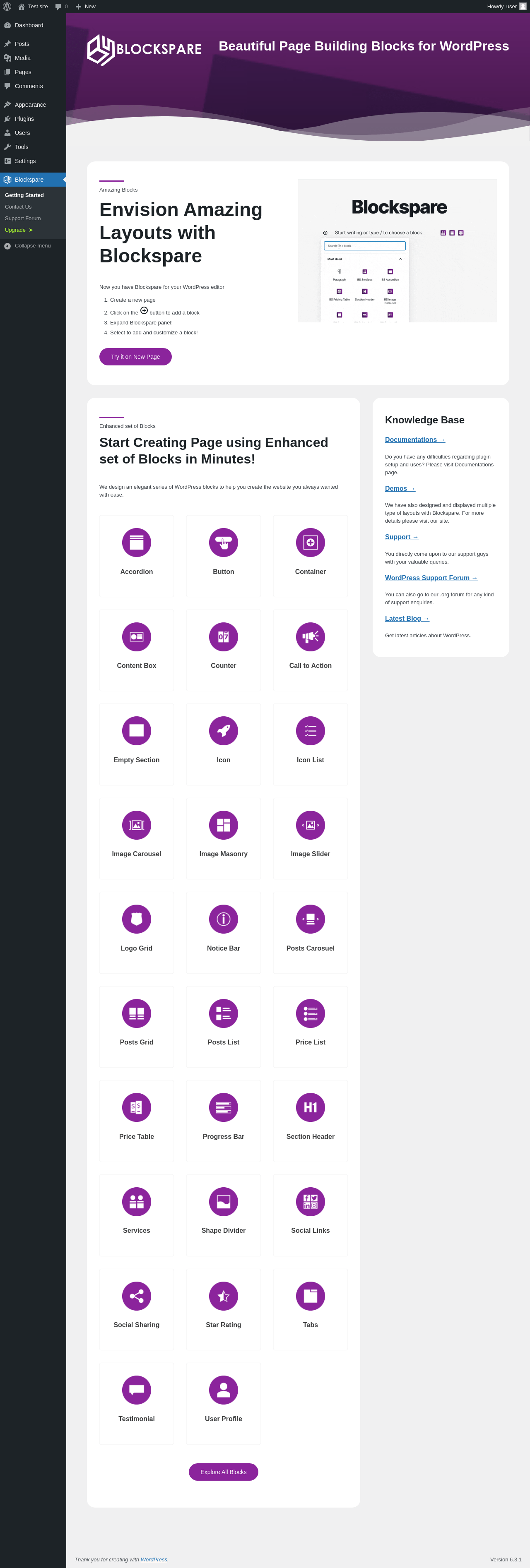This screenshot has width=530, height=1568.
Task: Click the Blockspare editor preview image
Action: (397, 251)
